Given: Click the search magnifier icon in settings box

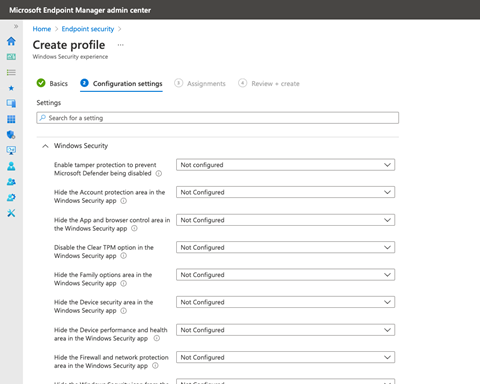Looking at the screenshot, I should click(43, 118).
